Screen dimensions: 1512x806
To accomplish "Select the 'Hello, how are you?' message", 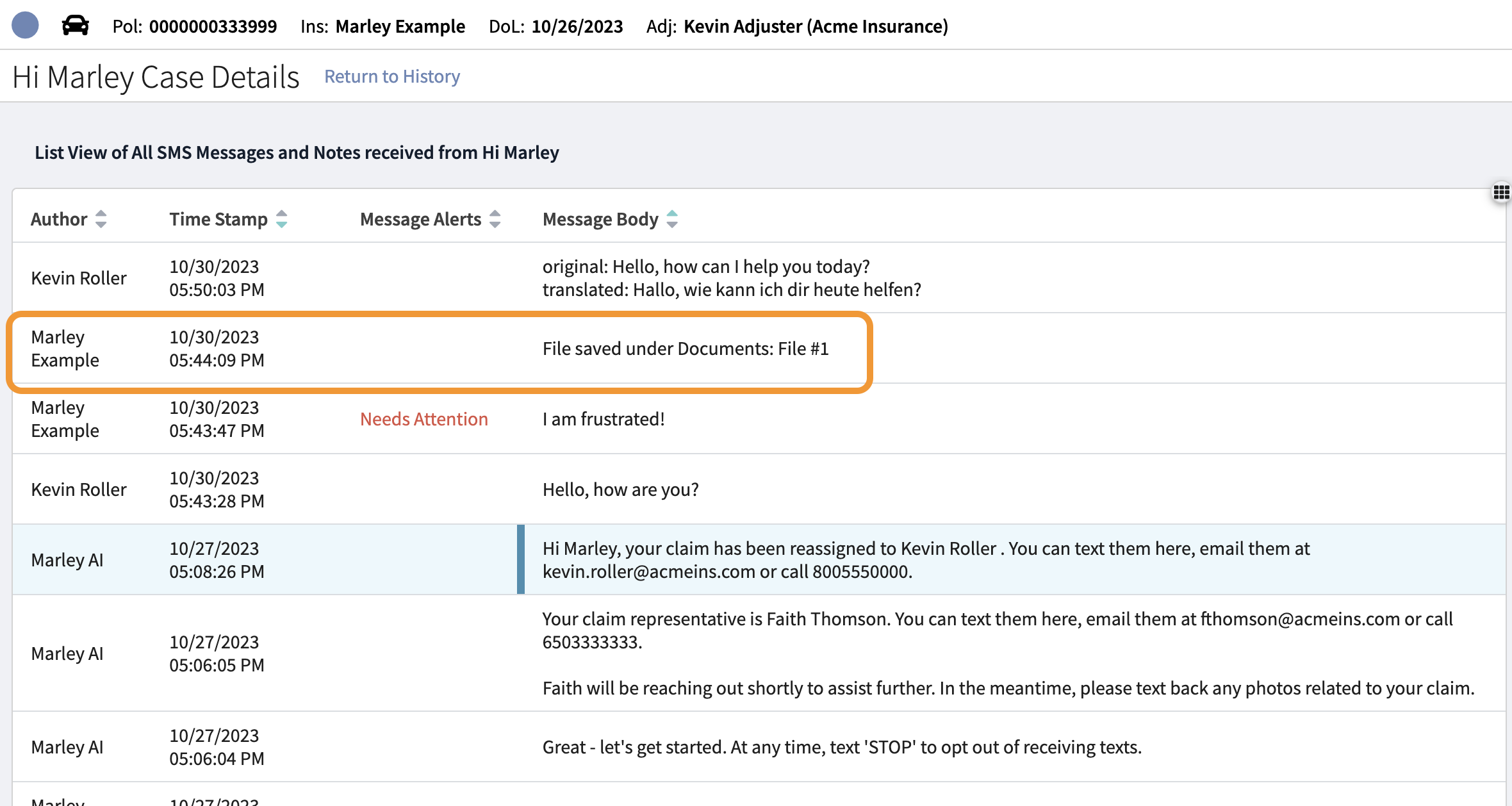I will pyautogui.click(x=620, y=489).
